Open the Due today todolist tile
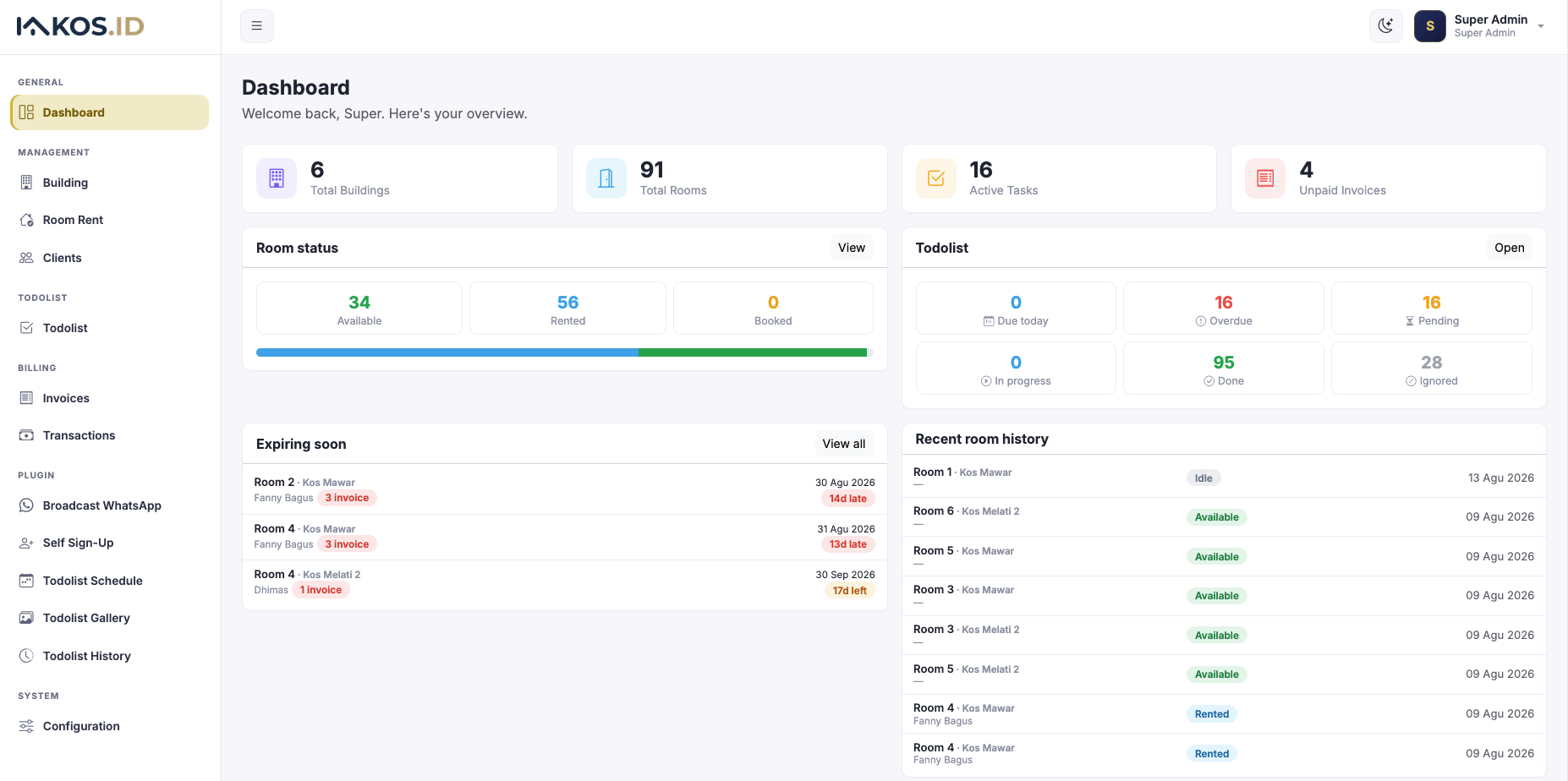Image resolution: width=1568 pixels, height=781 pixels. (1016, 309)
